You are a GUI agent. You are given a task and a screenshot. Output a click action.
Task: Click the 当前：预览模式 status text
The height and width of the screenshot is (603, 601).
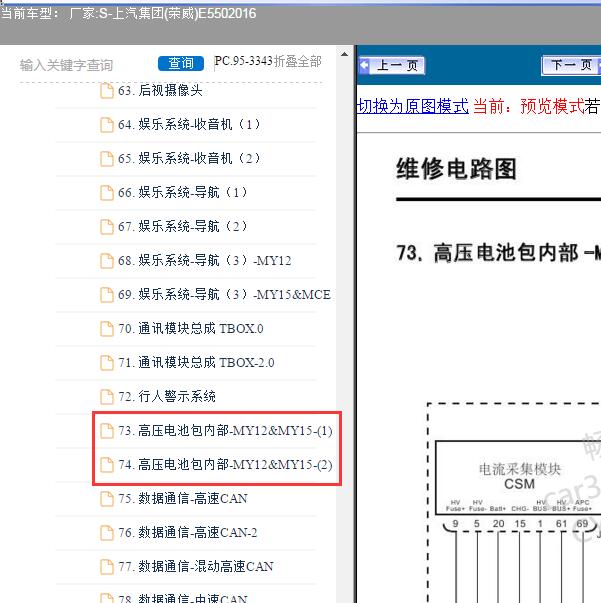tap(529, 106)
